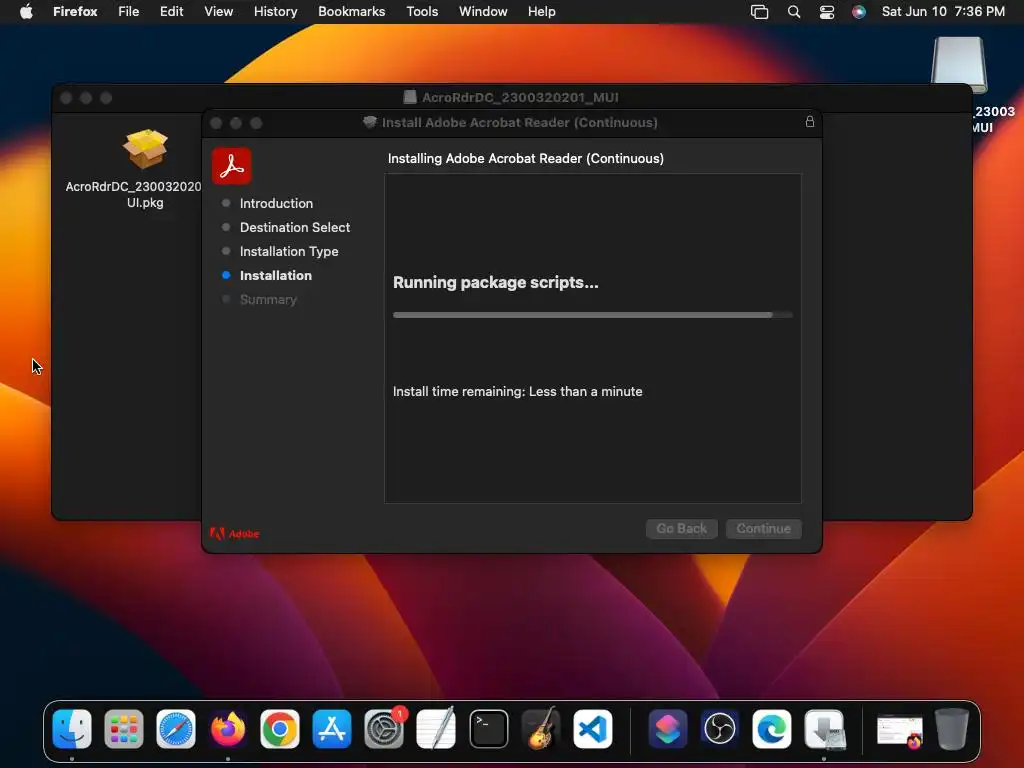Click 'Running package scripts...' status text
1024x768 pixels.
(x=496, y=282)
